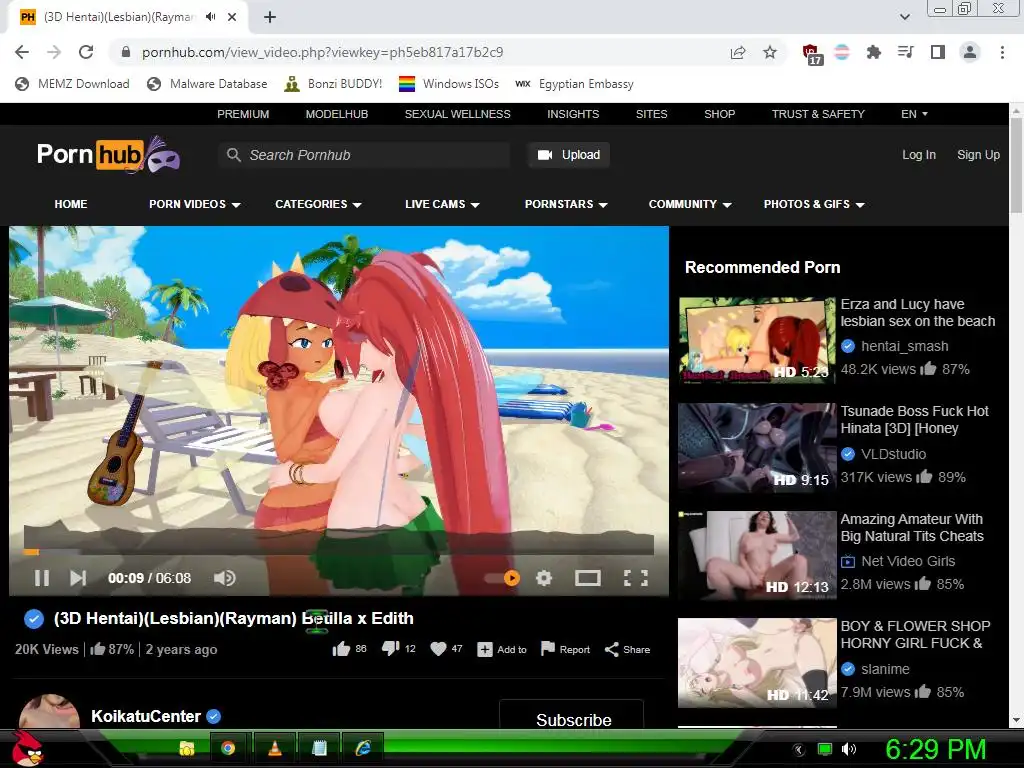Expand the PHOTOS & GIFS dropdown
The height and width of the screenshot is (768, 1024).
pyautogui.click(x=814, y=204)
